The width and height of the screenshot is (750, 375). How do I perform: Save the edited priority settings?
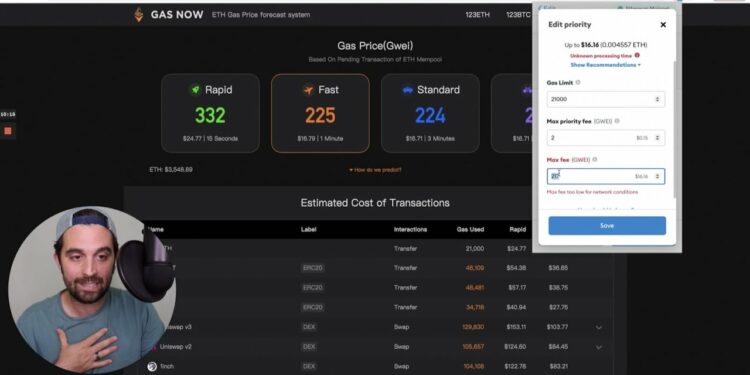click(x=607, y=226)
